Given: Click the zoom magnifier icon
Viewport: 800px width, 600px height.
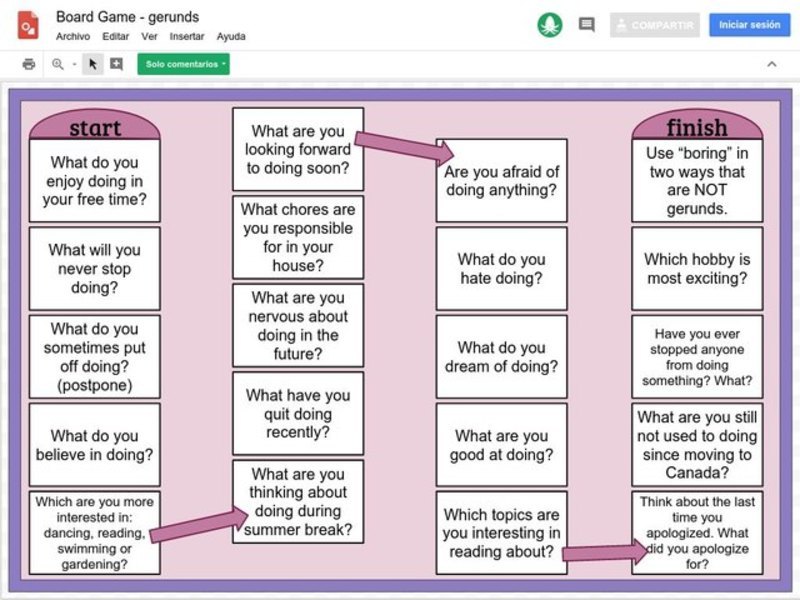Looking at the screenshot, I should tap(55, 62).
